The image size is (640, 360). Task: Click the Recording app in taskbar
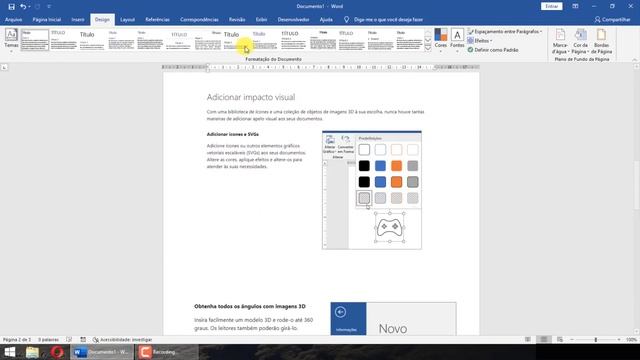tap(166, 352)
